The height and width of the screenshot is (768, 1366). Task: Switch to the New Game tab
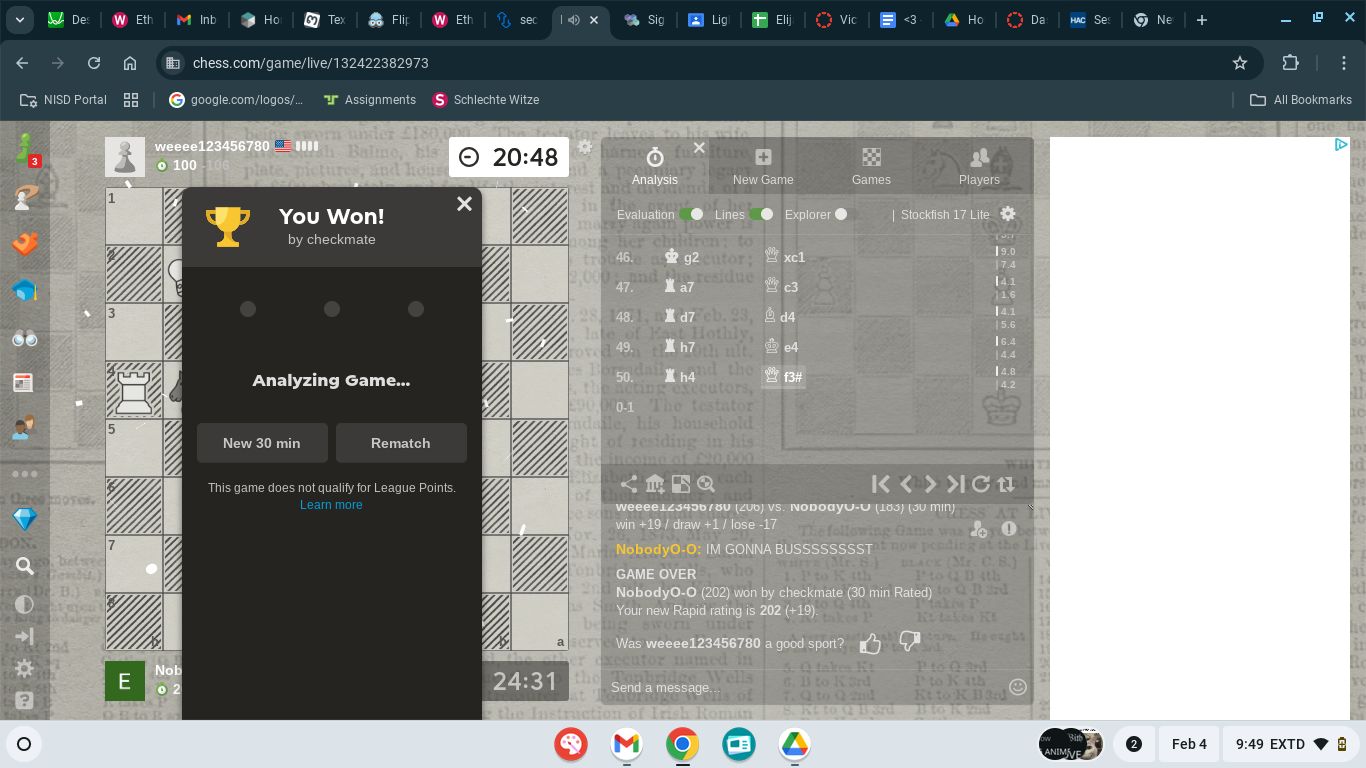pyautogui.click(x=763, y=166)
